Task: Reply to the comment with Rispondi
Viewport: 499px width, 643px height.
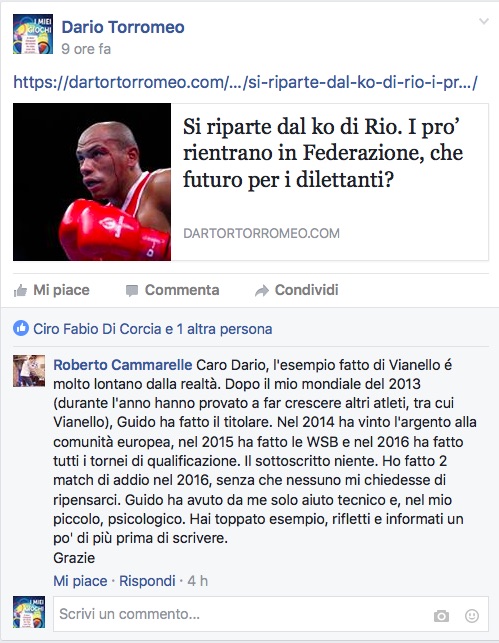Action: 147,581
